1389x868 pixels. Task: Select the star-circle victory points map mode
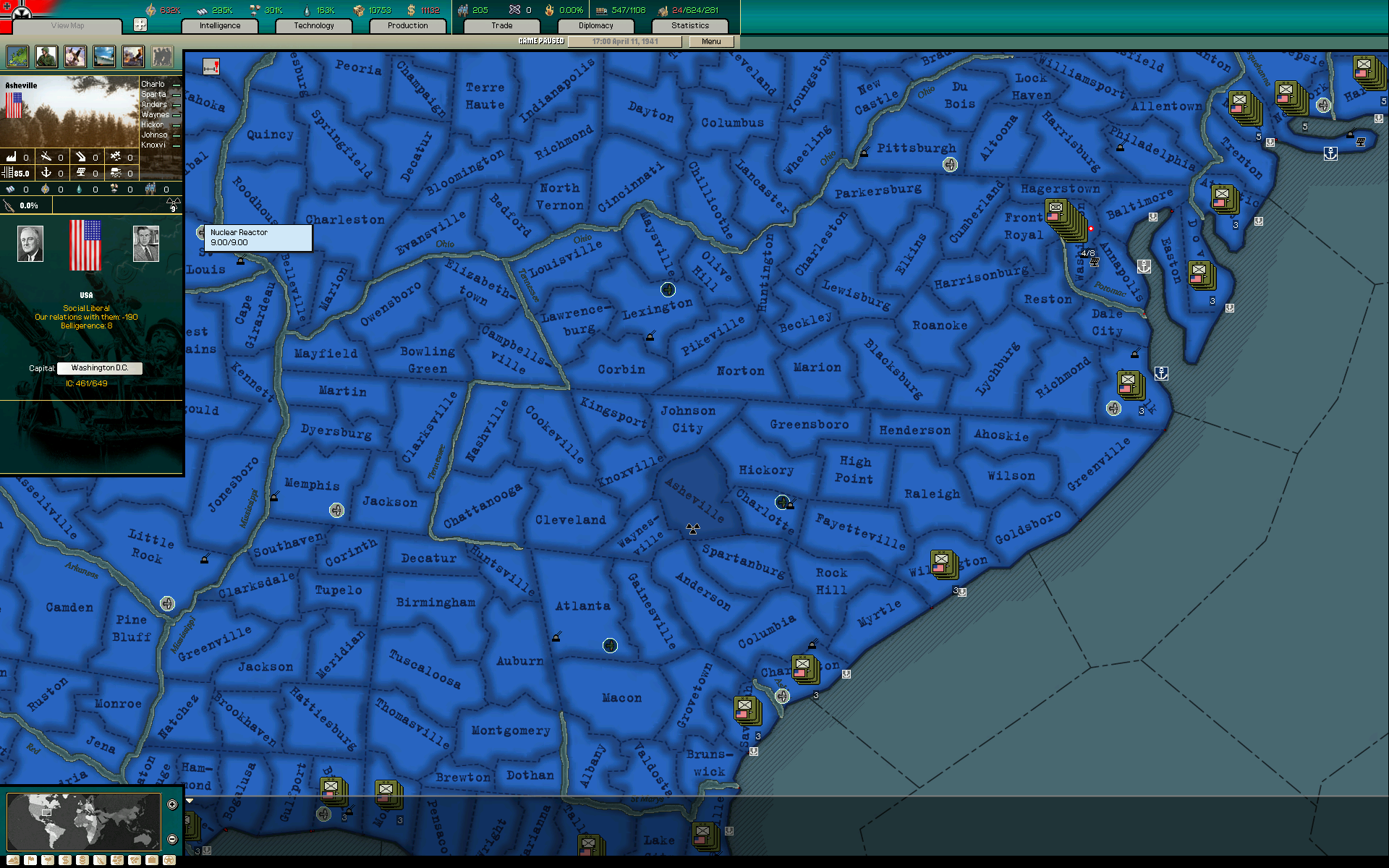(x=169, y=860)
